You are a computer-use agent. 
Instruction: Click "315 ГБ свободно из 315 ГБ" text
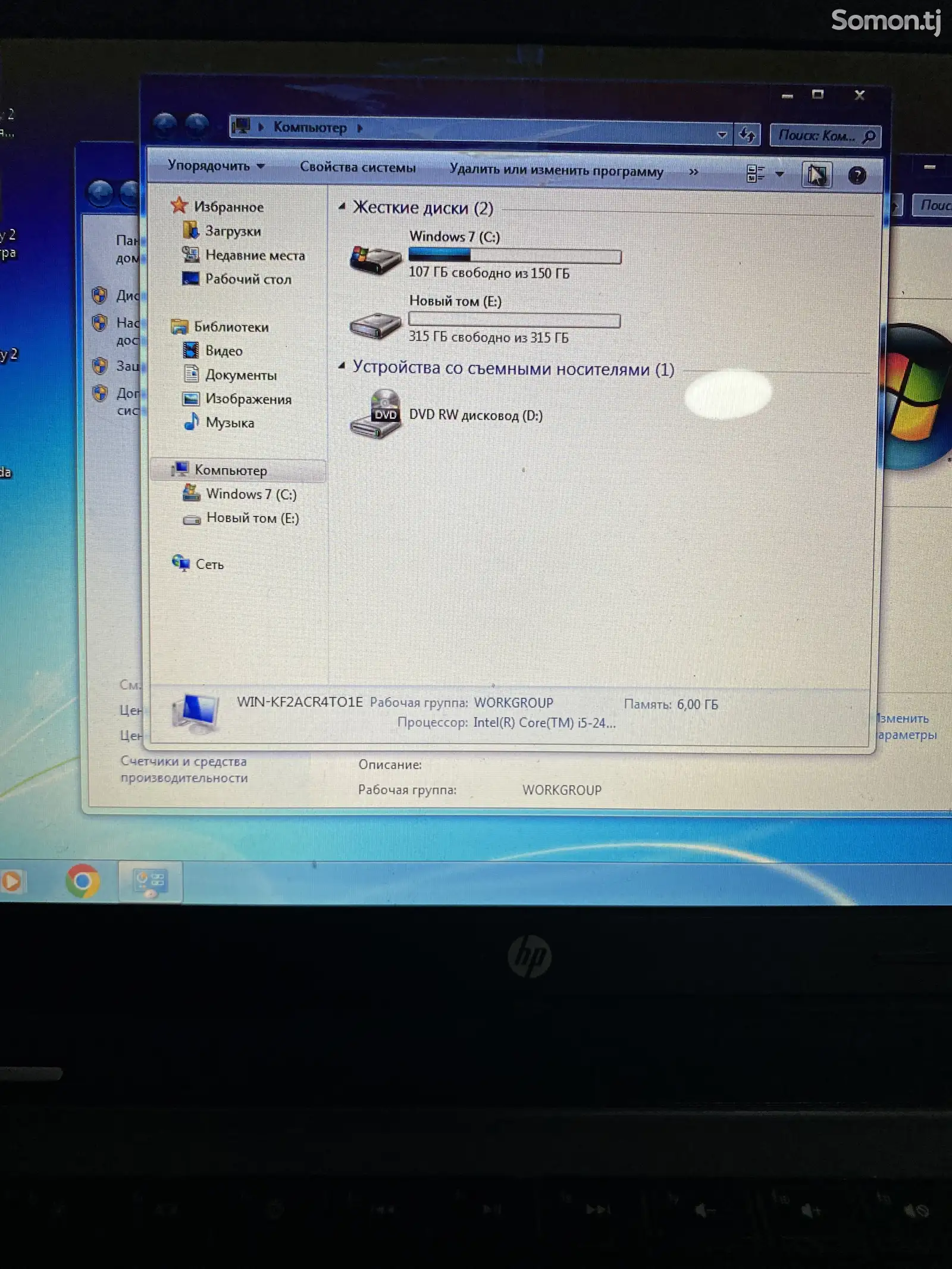click(x=488, y=337)
